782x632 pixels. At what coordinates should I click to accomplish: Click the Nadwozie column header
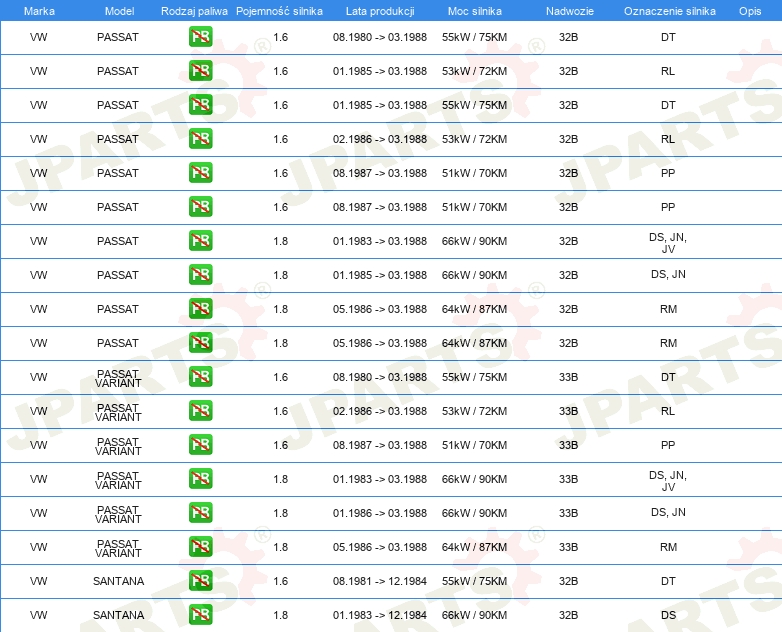[570, 11]
